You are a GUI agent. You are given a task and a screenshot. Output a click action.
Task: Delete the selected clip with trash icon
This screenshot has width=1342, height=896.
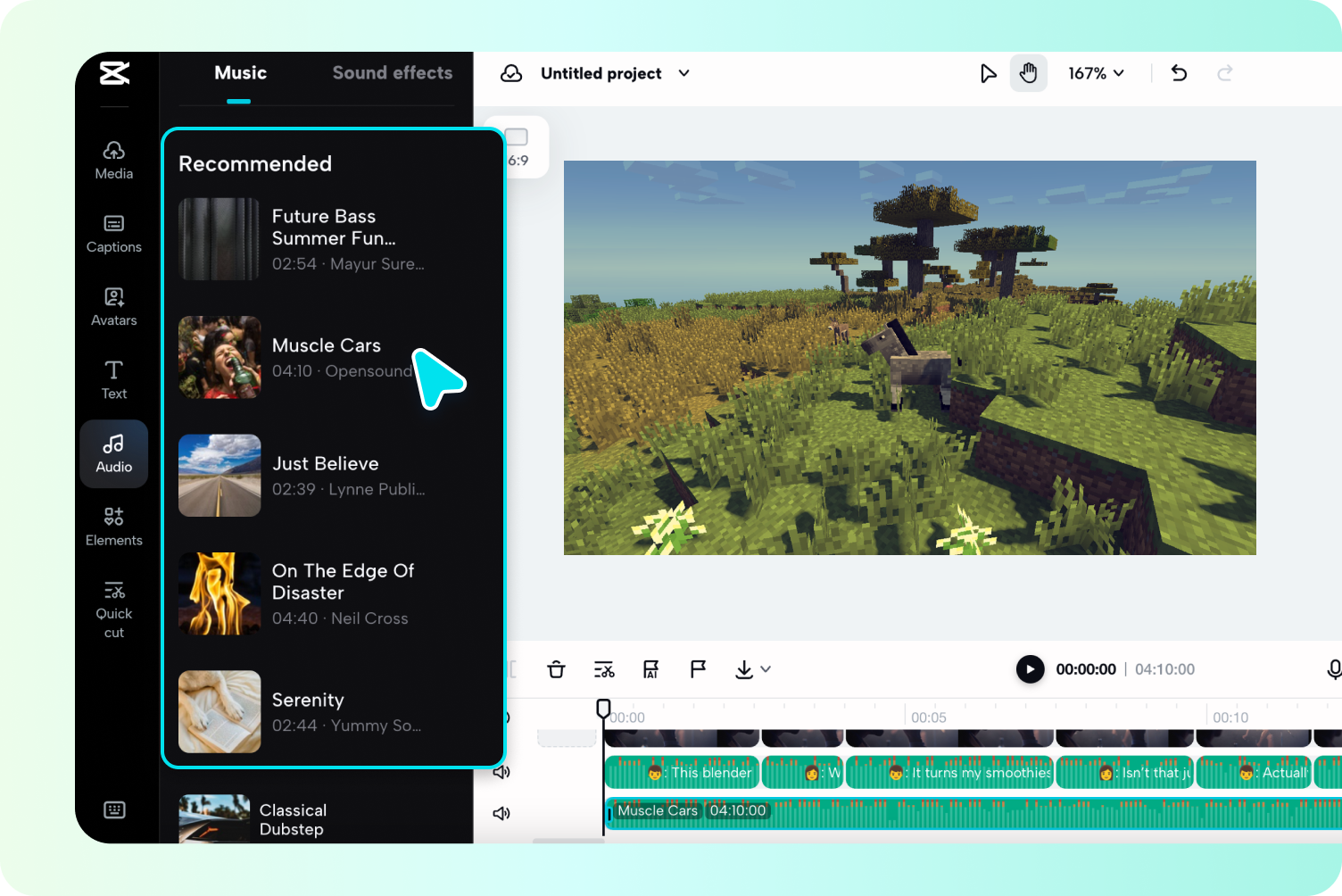(x=556, y=669)
